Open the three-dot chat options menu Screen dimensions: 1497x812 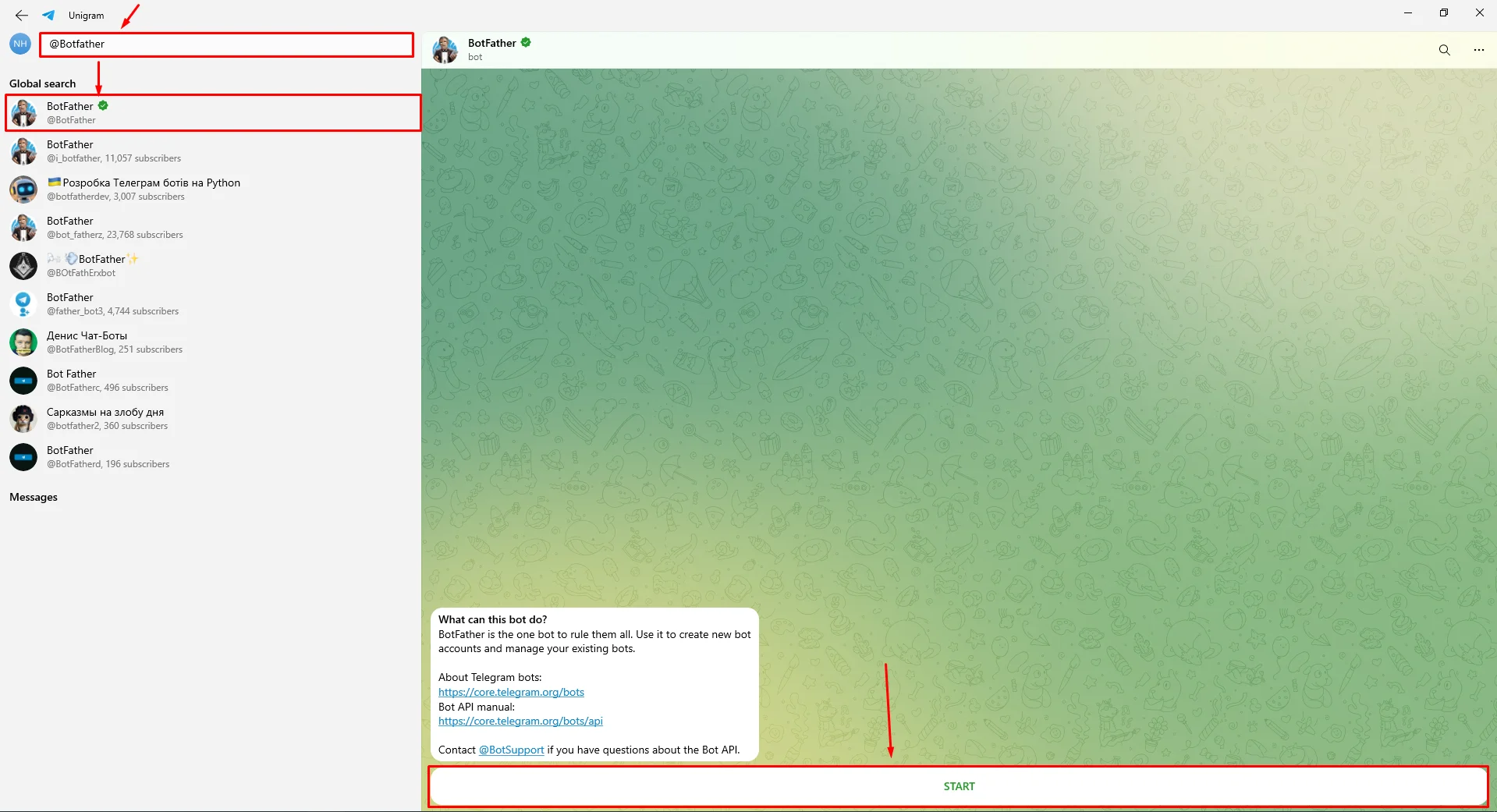click(x=1478, y=50)
